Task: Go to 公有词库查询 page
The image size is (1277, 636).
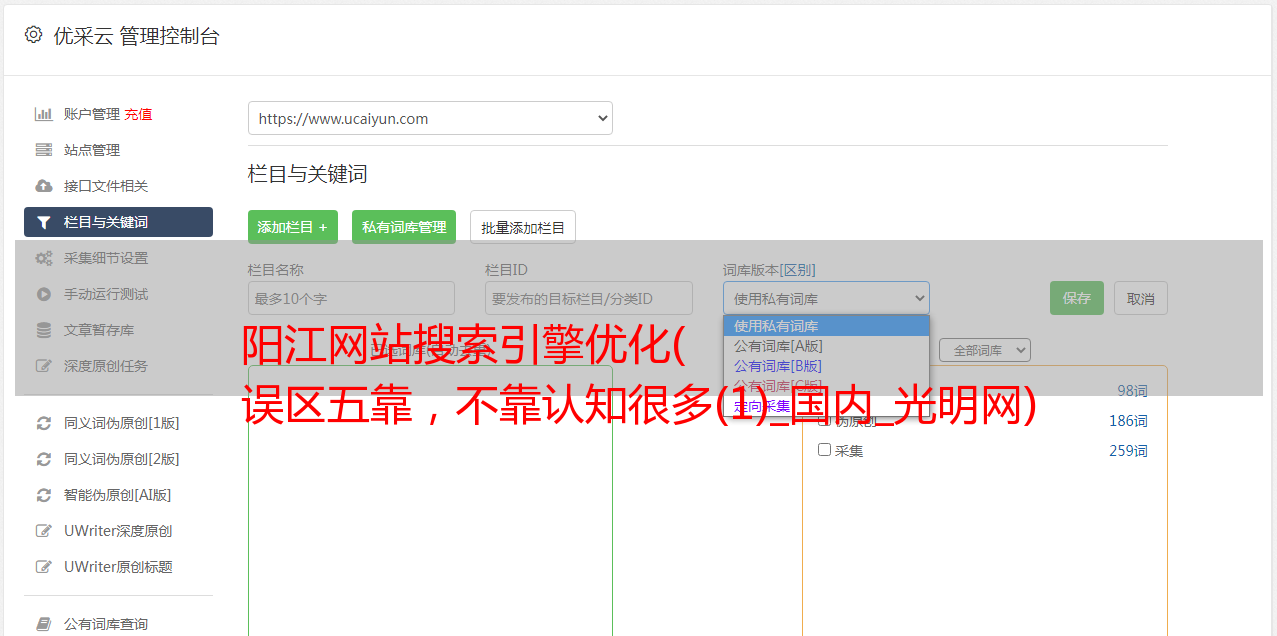Action: 105,624
